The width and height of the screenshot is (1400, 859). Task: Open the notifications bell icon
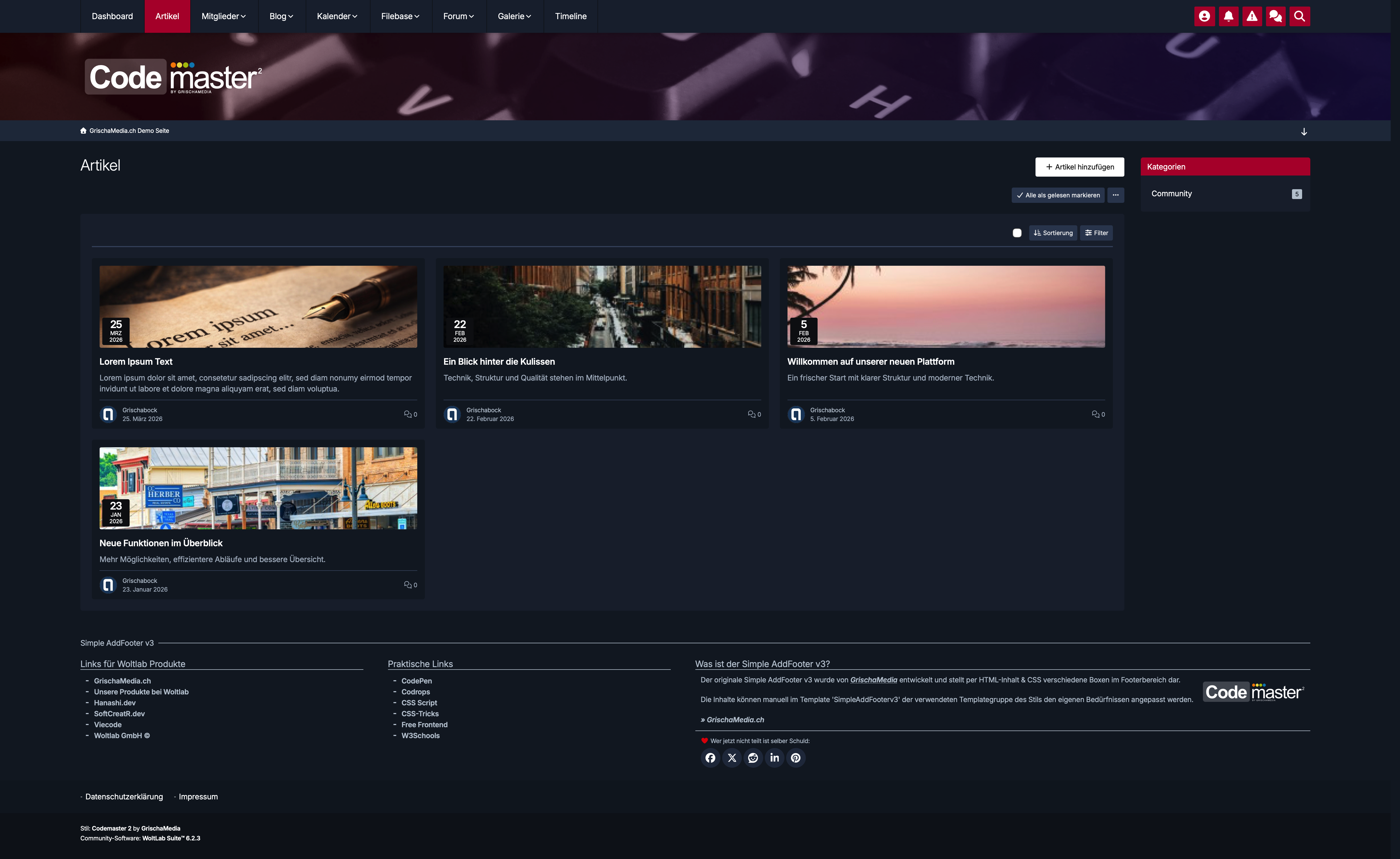(1228, 16)
